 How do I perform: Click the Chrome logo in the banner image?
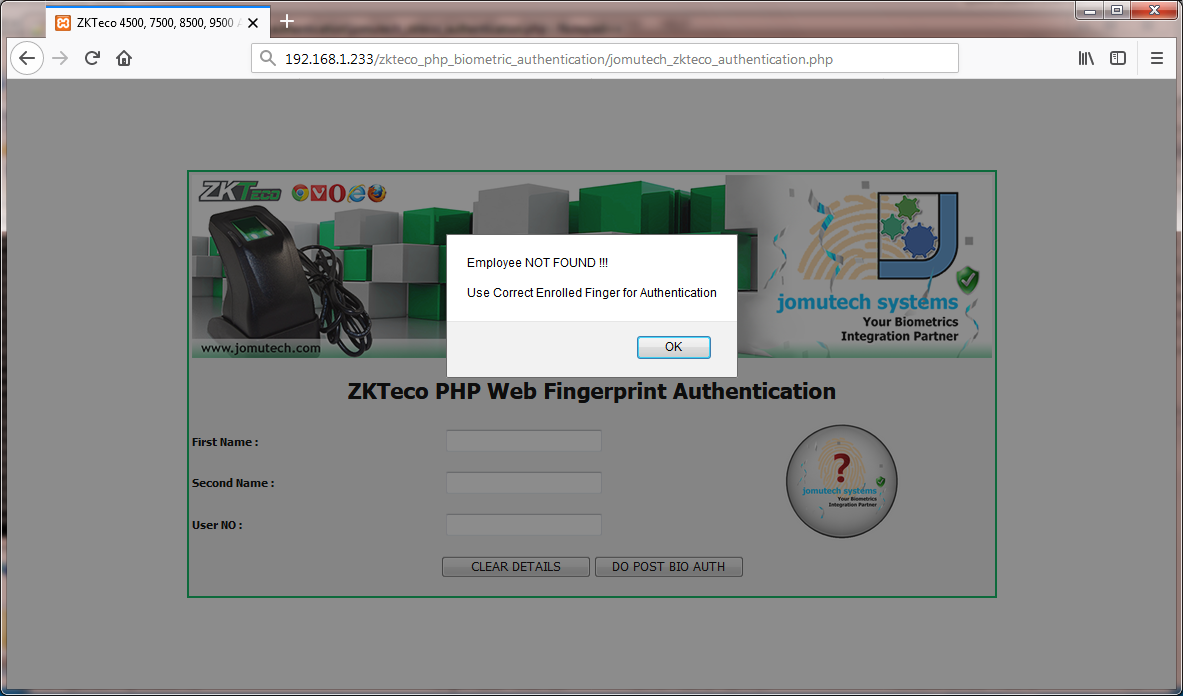[300, 193]
